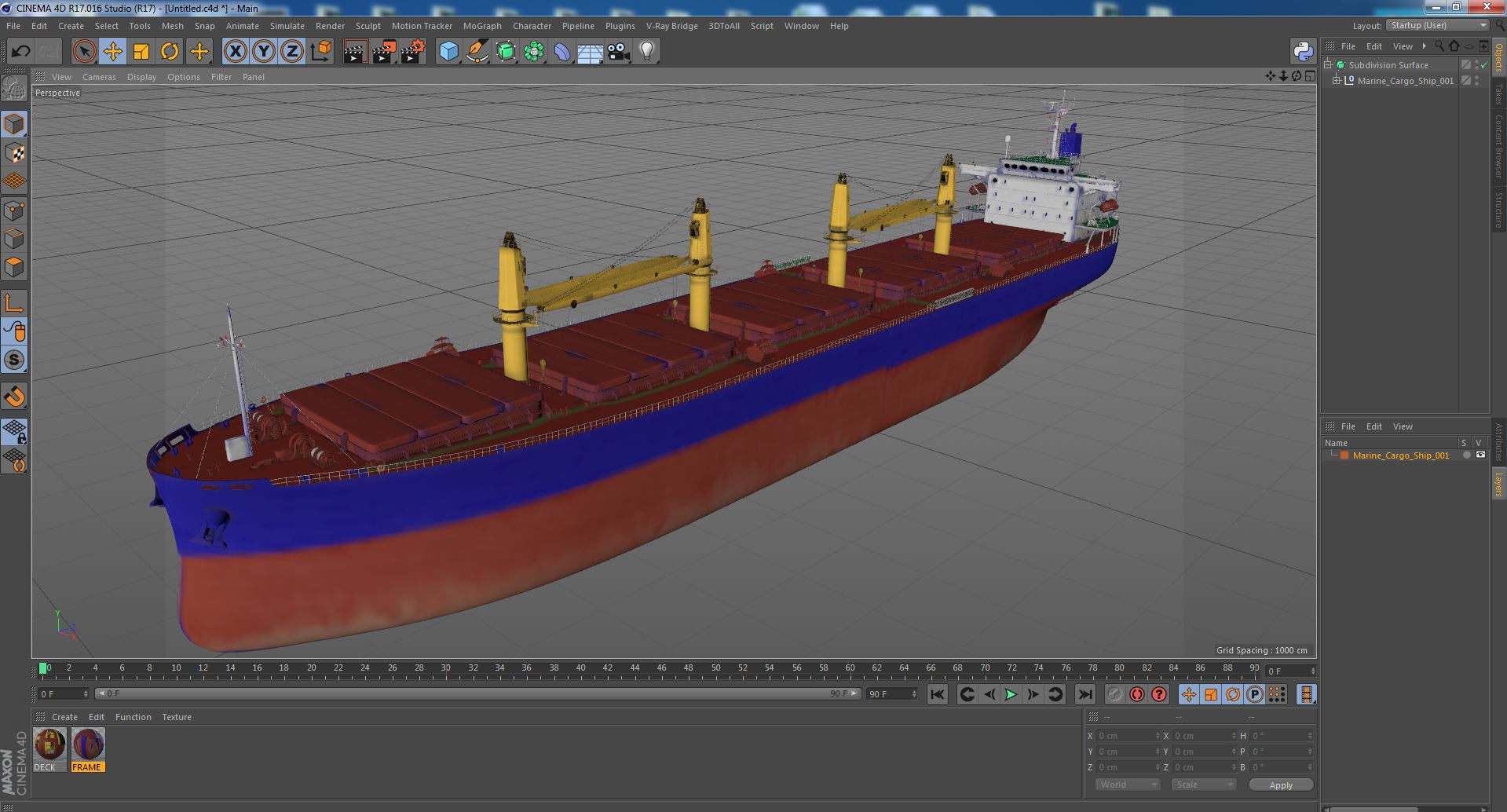Switch to Model mode
1507x812 pixels.
click(x=14, y=124)
